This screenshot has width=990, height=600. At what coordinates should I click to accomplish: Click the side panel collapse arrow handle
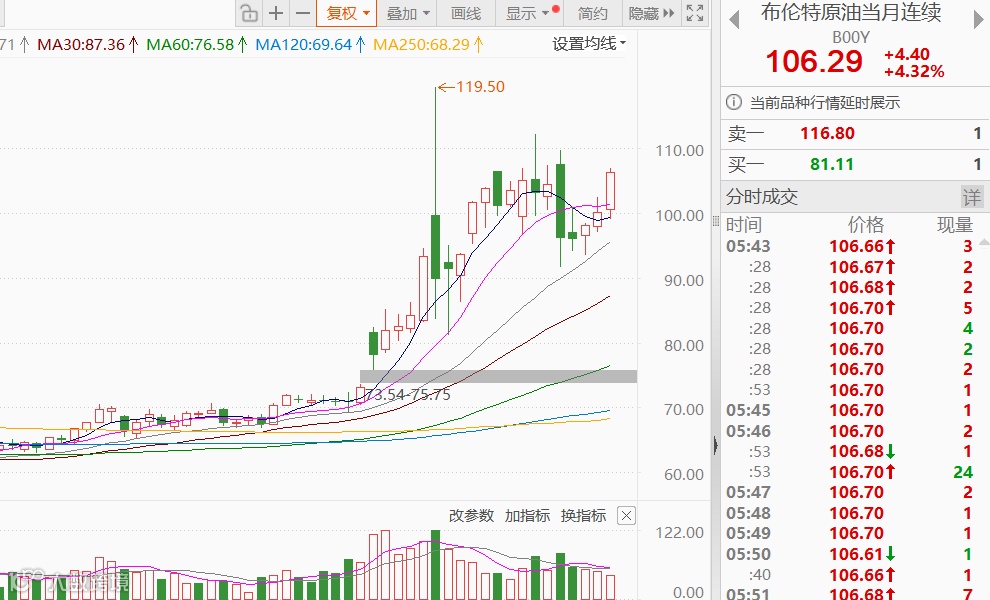715,445
